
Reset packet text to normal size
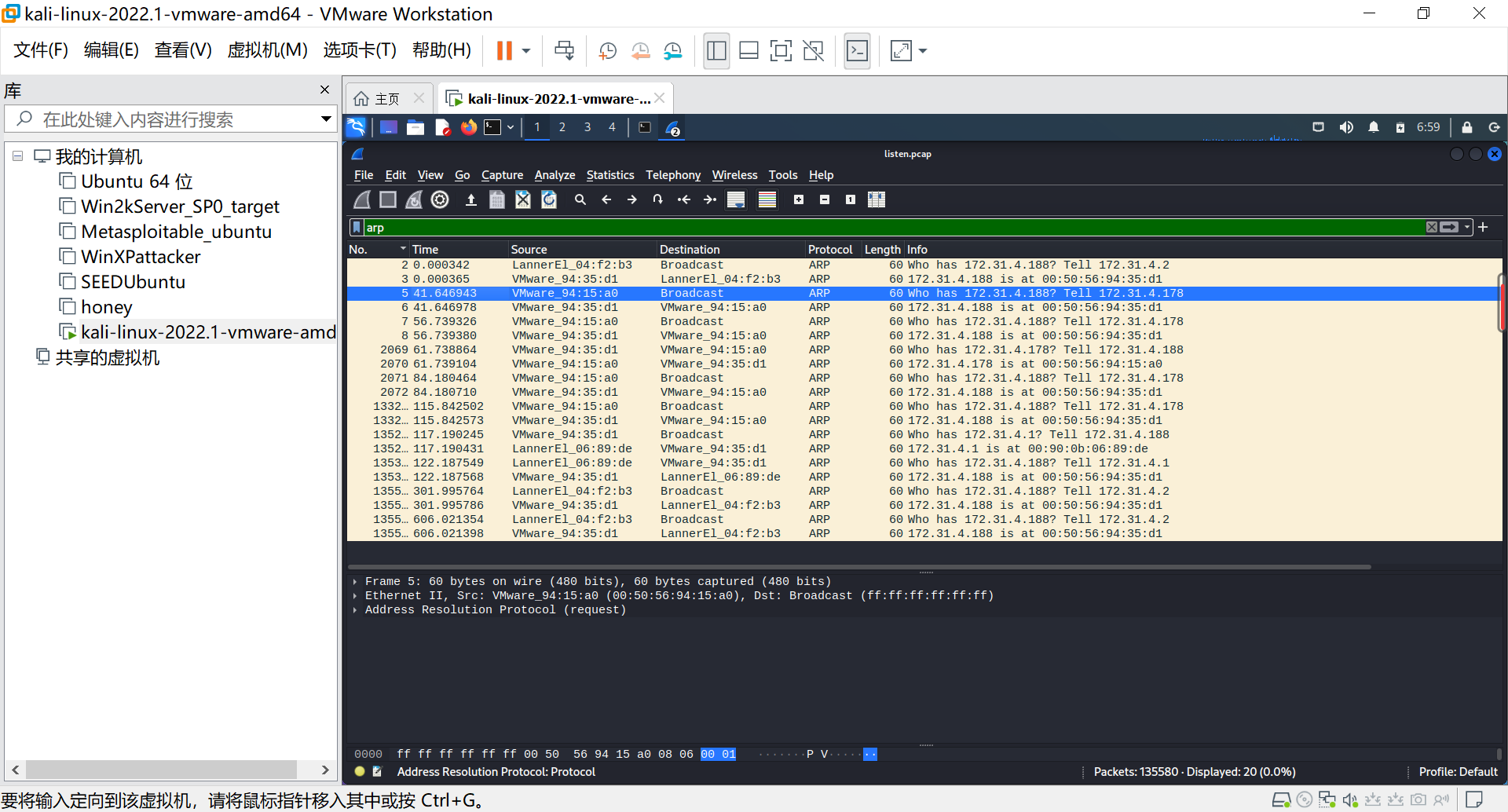click(x=851, y=199)
